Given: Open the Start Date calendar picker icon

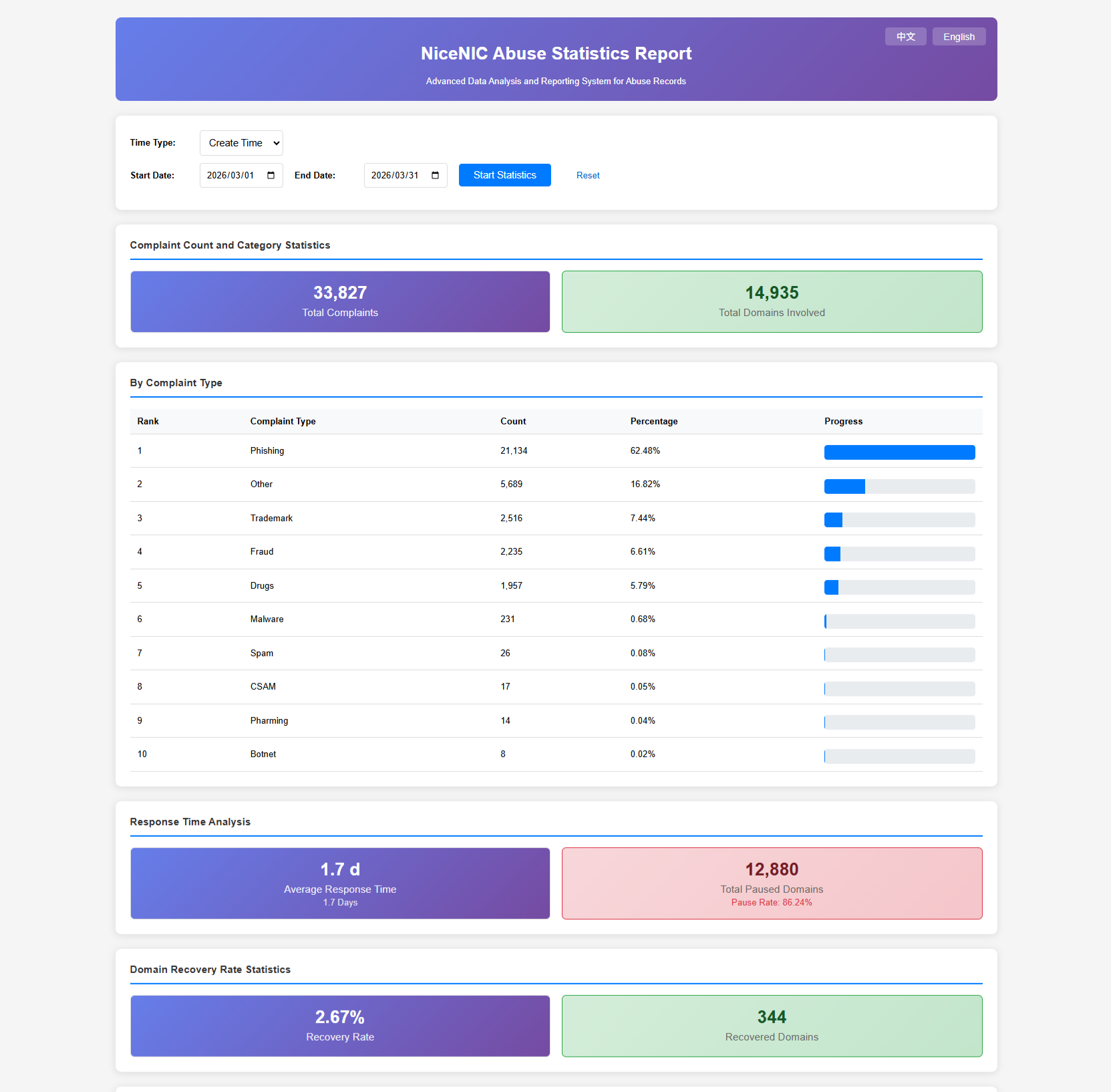Looking at the screenshot, I should coord(271,176).
